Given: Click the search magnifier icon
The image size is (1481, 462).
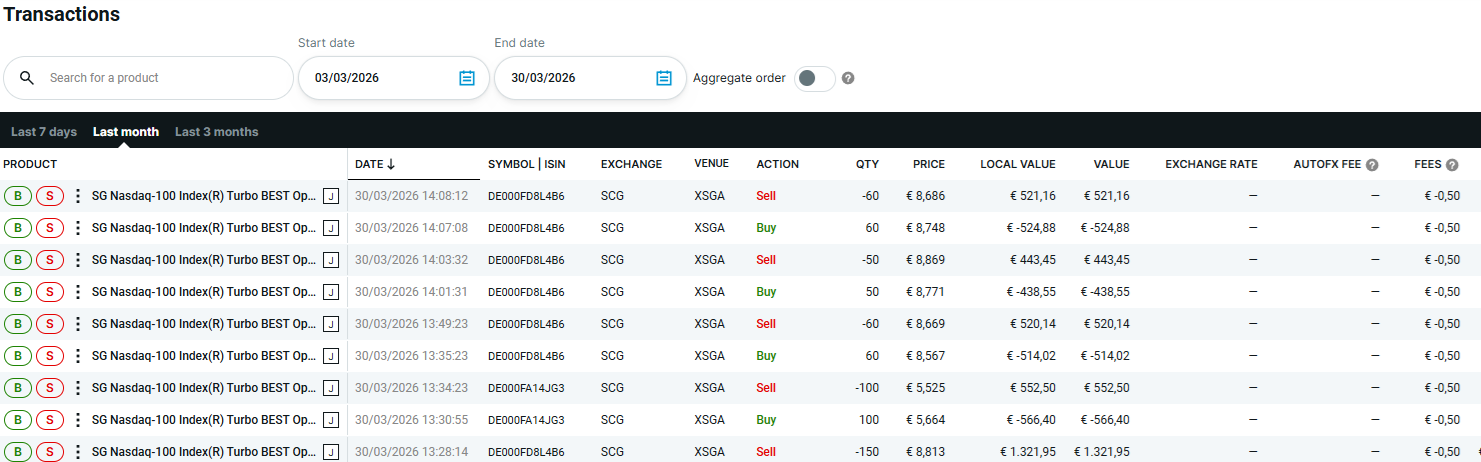Looking at the screenshot, I should (x=27, y=78).
